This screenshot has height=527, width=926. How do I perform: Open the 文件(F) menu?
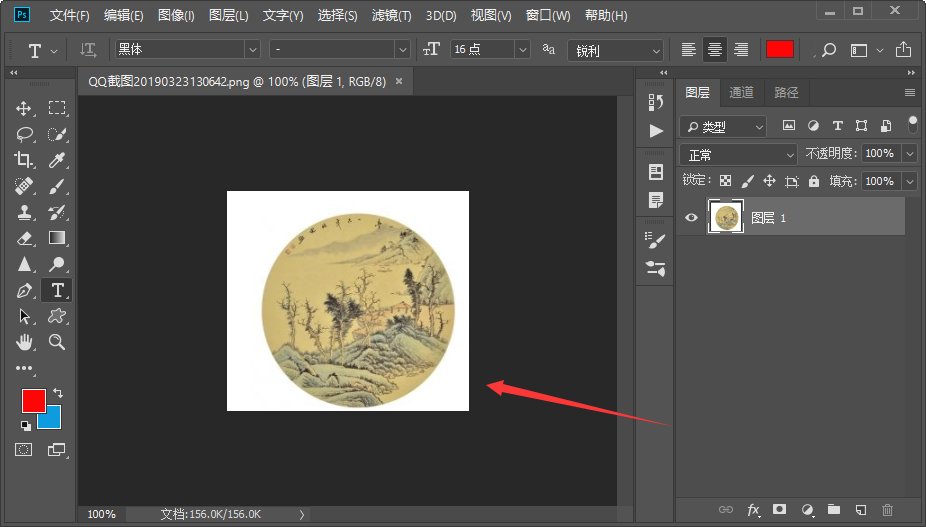pyautogui.click(x=70, y=15)
